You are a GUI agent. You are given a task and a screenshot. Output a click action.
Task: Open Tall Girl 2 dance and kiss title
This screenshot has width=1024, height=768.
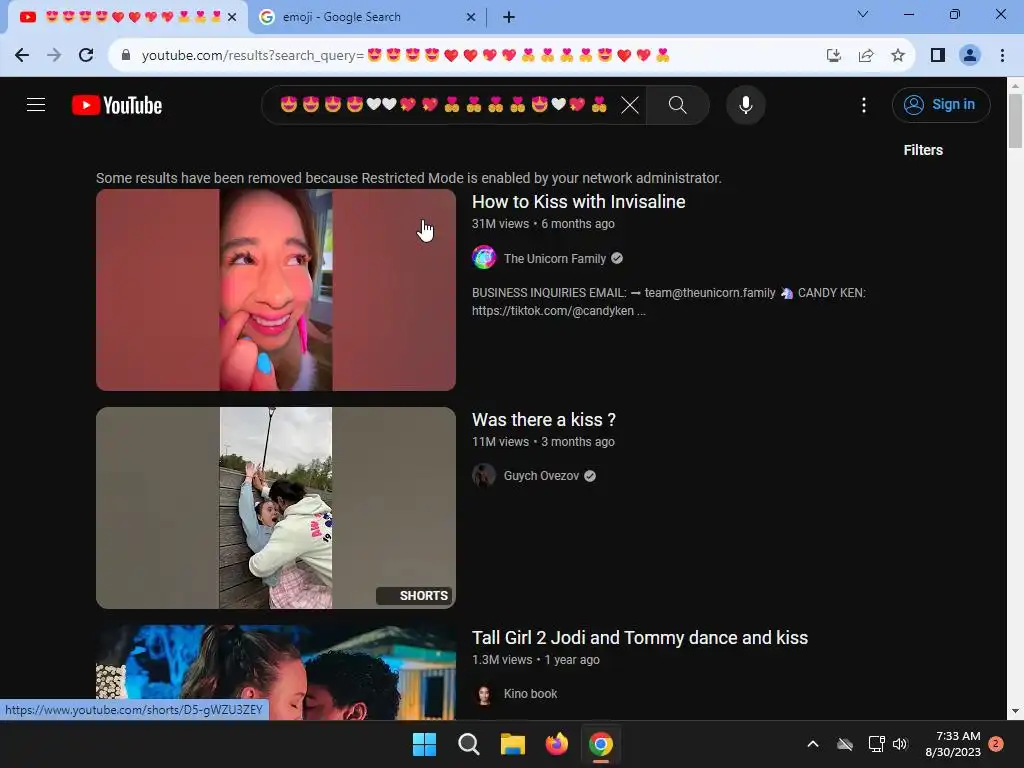[x=640, y=638]
